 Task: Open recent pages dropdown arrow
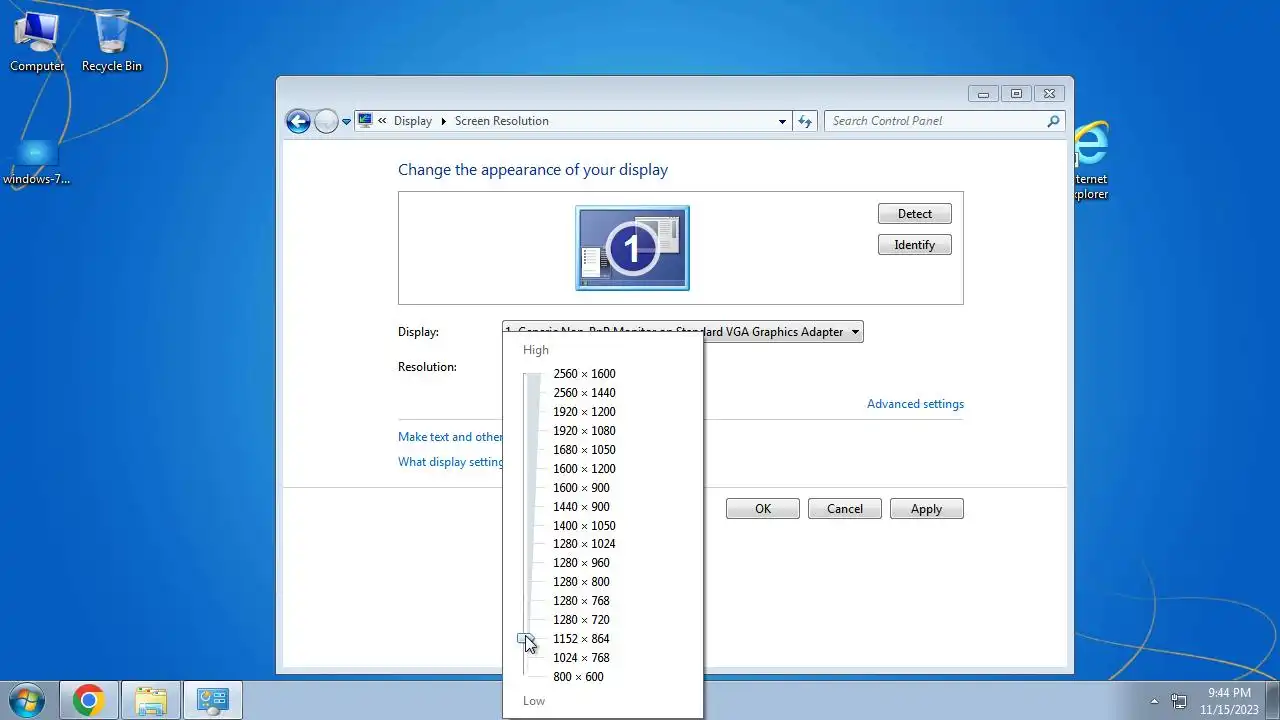[347, 121]
